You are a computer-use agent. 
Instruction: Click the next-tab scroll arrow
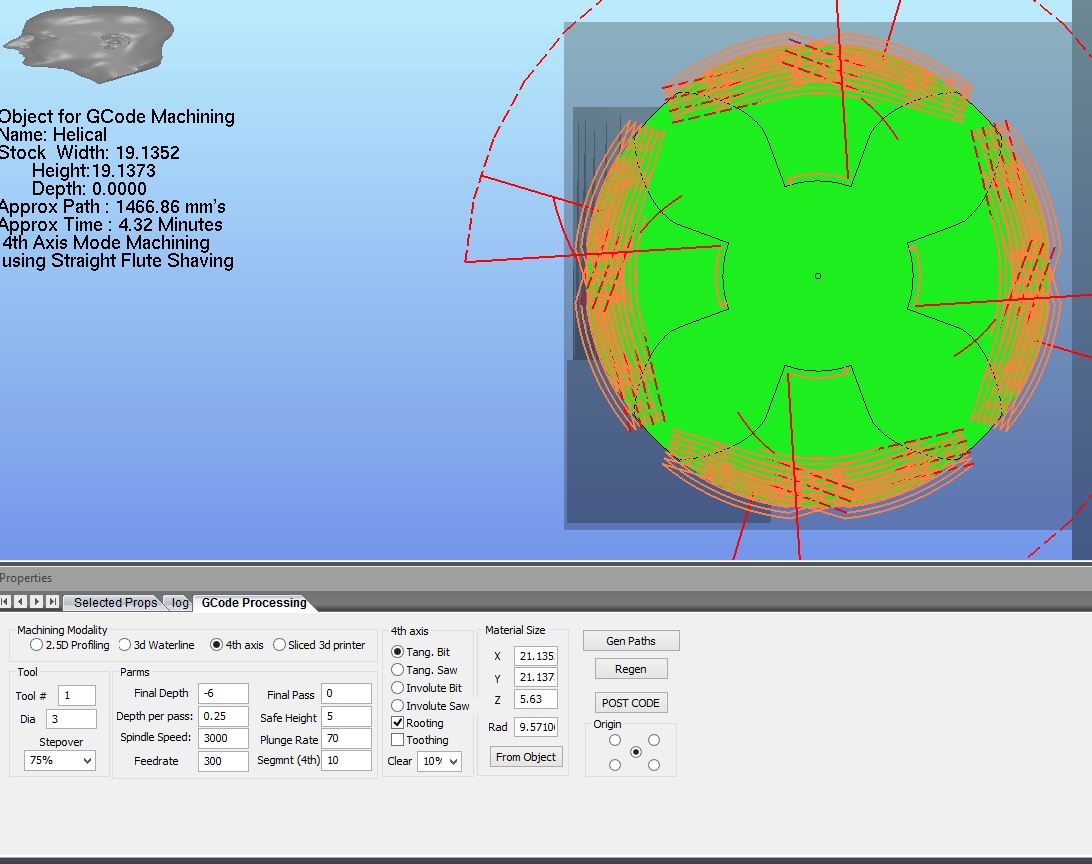(37, 602)
